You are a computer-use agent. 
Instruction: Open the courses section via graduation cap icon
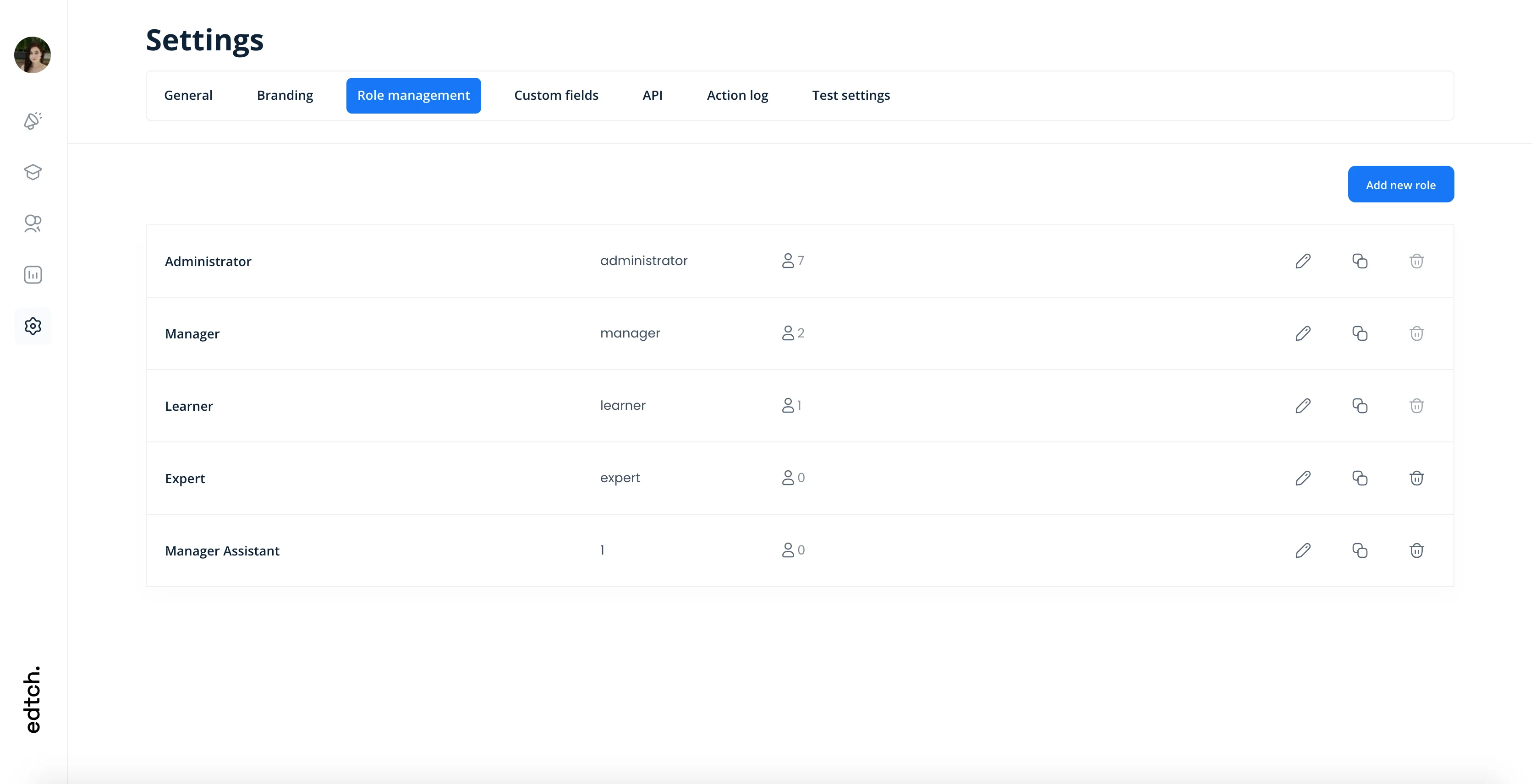click(33, 172)
